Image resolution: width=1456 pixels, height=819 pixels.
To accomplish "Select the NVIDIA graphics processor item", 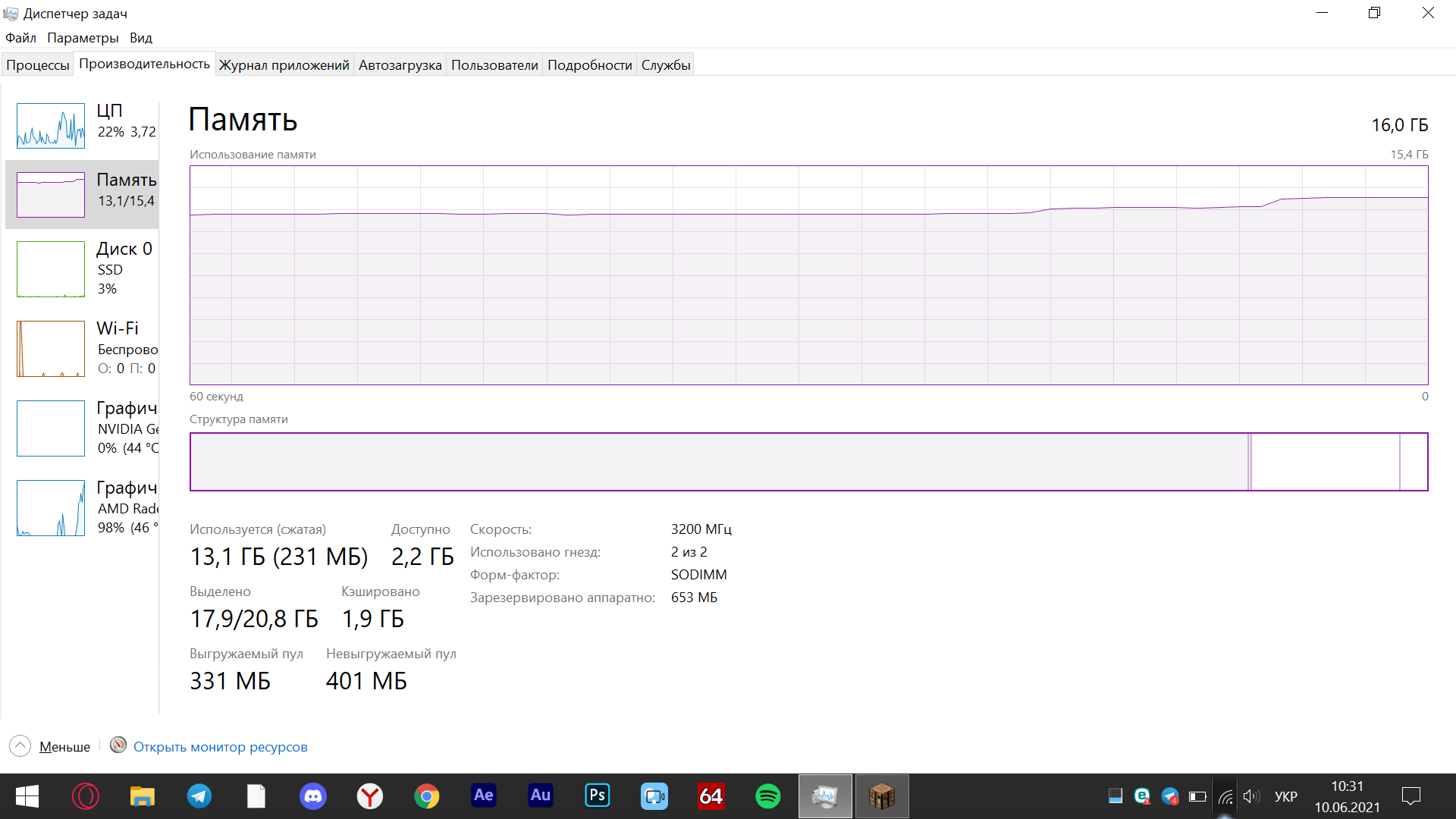I will click(51, 428).
